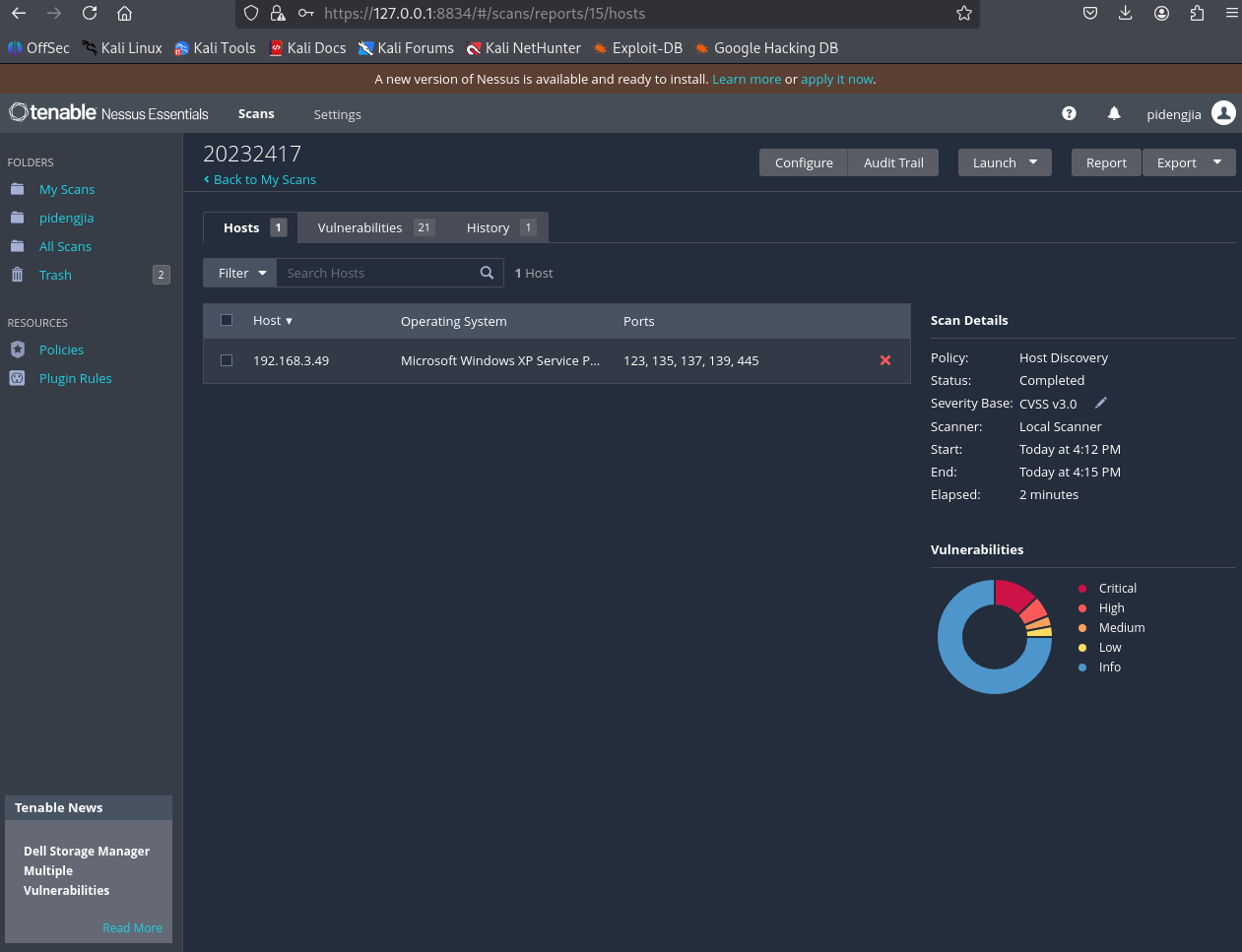The height and width of the screenshot is (952, 1242).
Task: Click the Search Hosts input field
Action: click(378, 273)
